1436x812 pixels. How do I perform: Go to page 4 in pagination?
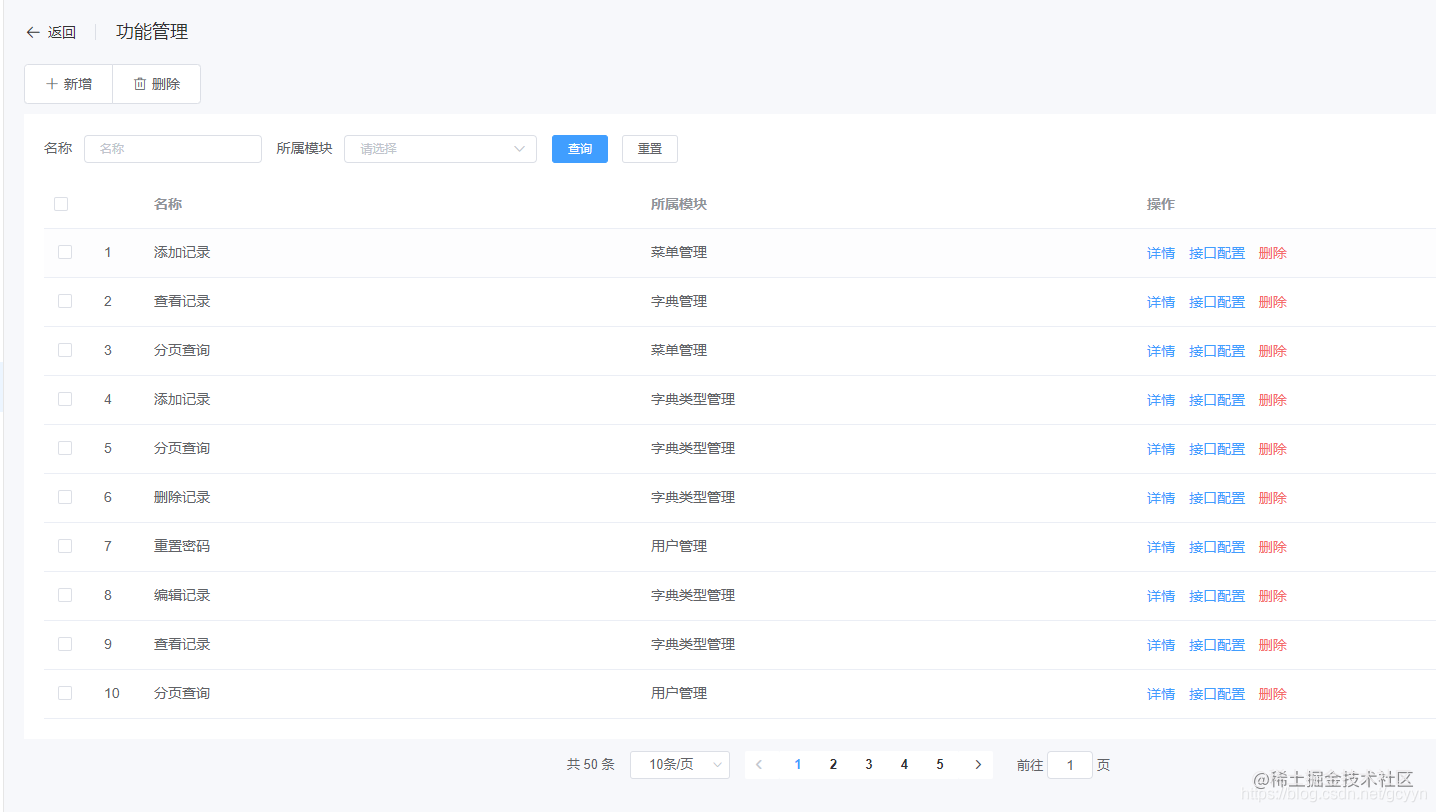tap(904, 765)
